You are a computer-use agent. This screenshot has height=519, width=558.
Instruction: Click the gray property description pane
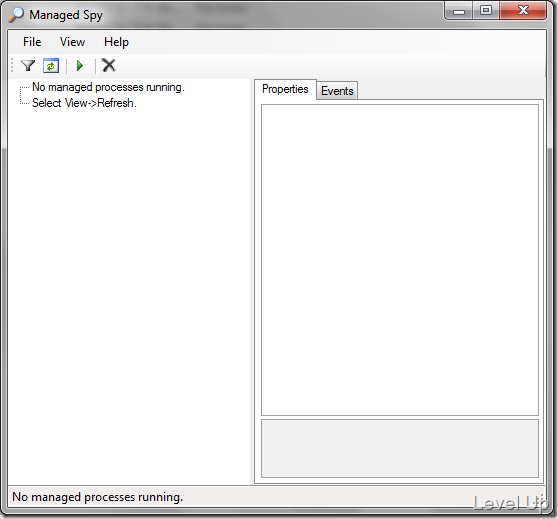400,449
